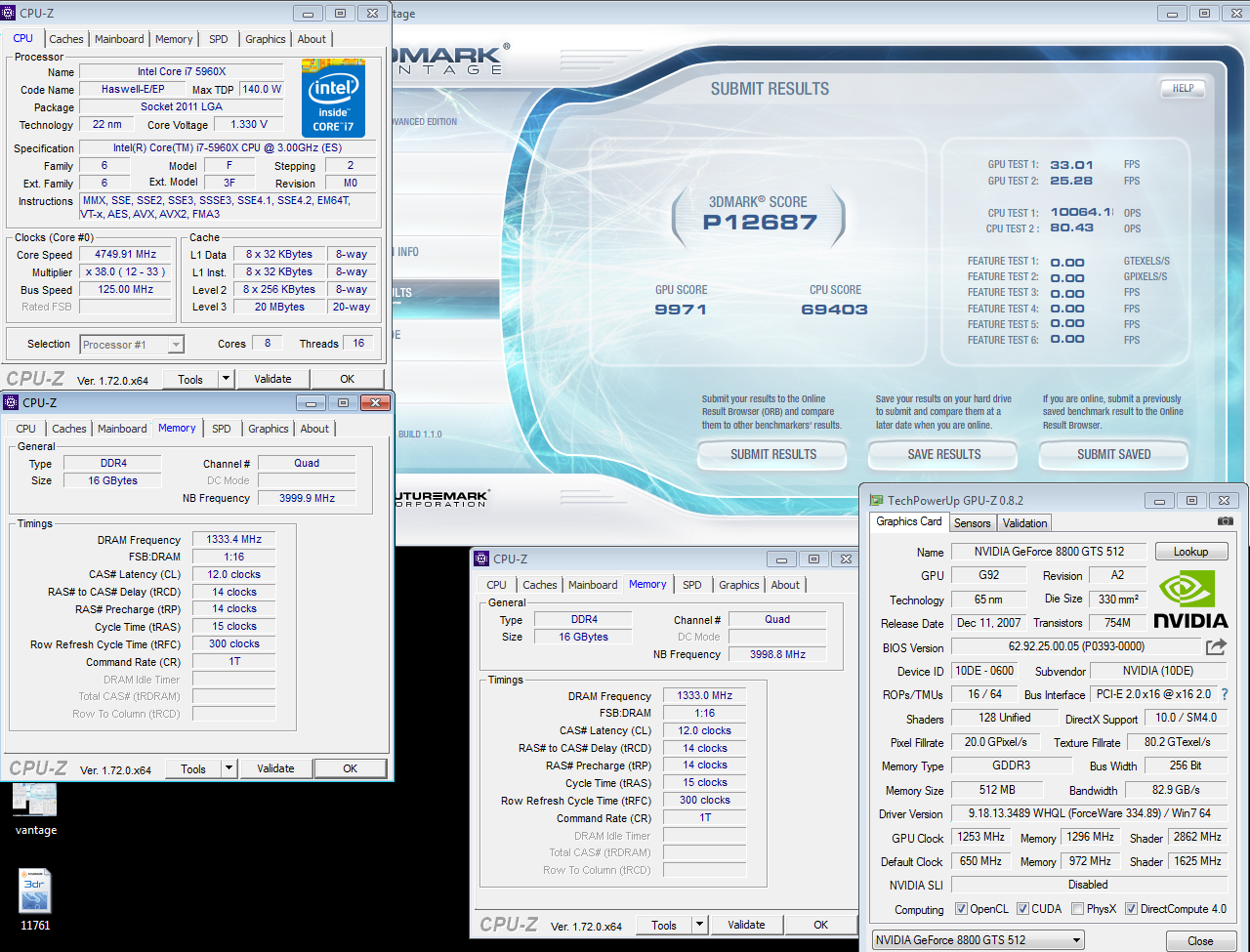Click the Level 3 cache value 20 MBytes
The height and width of the screenshot is (952, 1250).
click(279, 307)
